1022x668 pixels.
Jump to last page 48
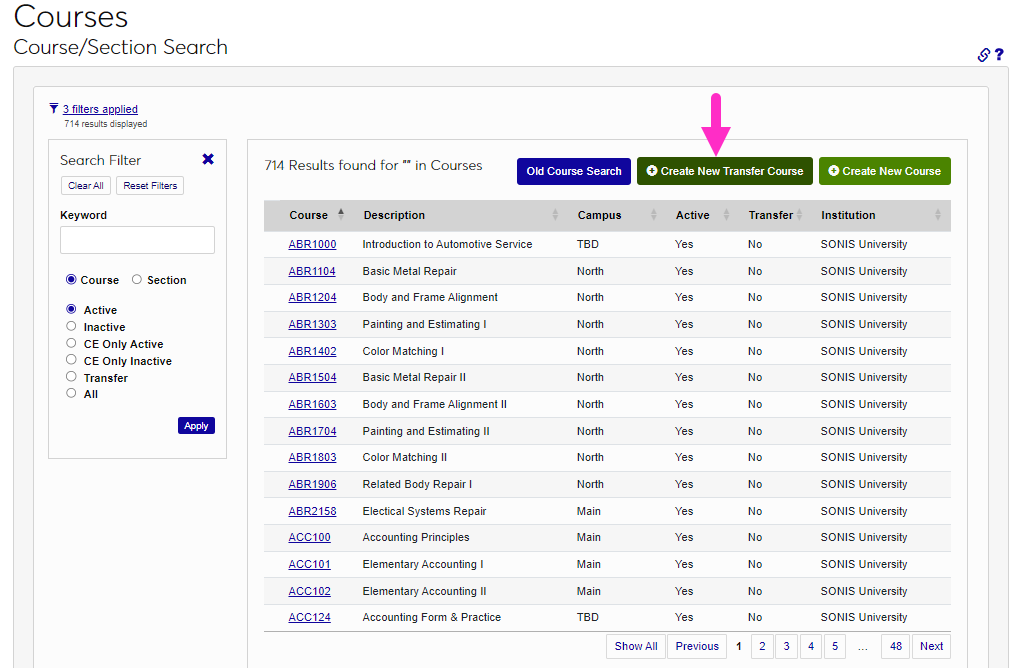tap(896, 646)
